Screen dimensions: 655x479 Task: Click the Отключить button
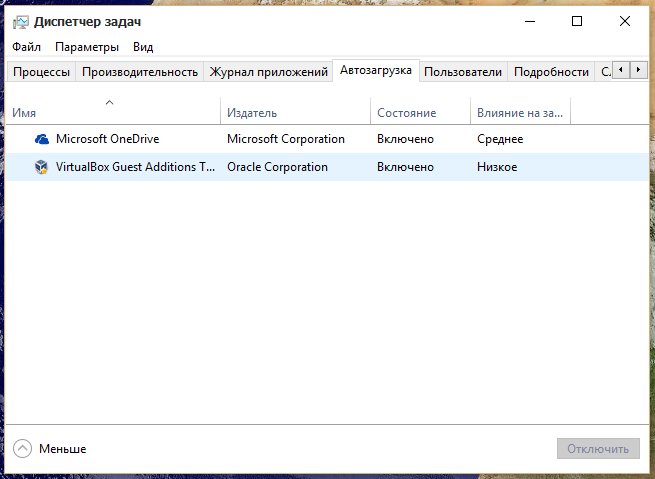coord(598,449)
